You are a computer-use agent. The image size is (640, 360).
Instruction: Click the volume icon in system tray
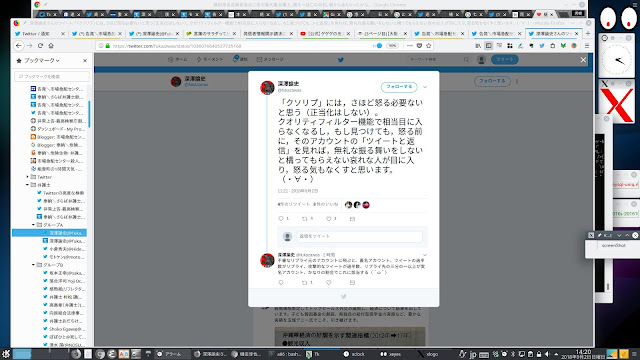point(547,354)
